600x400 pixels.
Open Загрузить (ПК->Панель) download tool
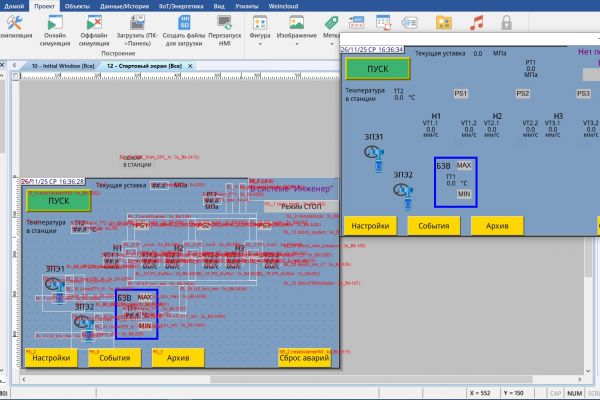137,31
